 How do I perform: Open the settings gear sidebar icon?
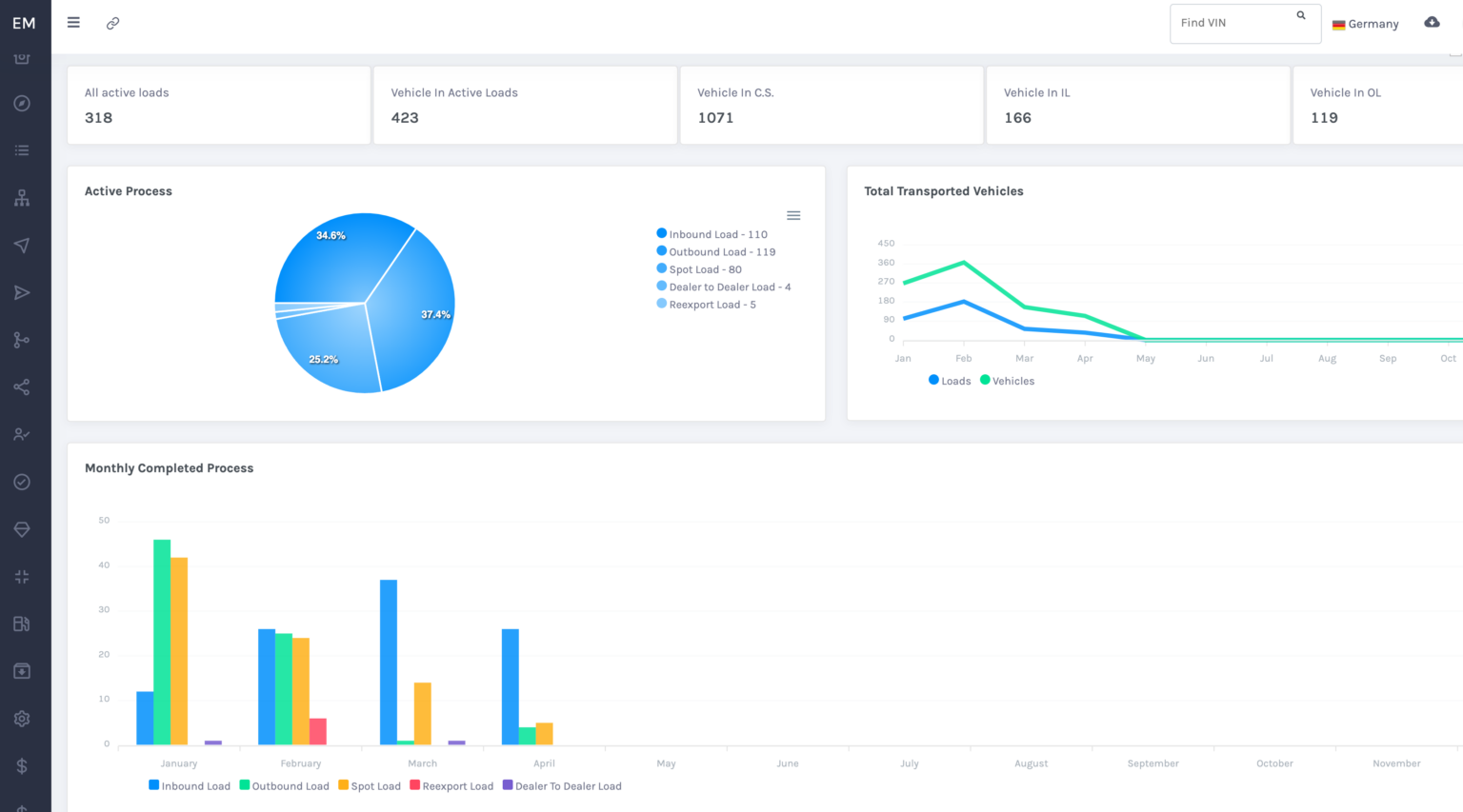(22, 719)
